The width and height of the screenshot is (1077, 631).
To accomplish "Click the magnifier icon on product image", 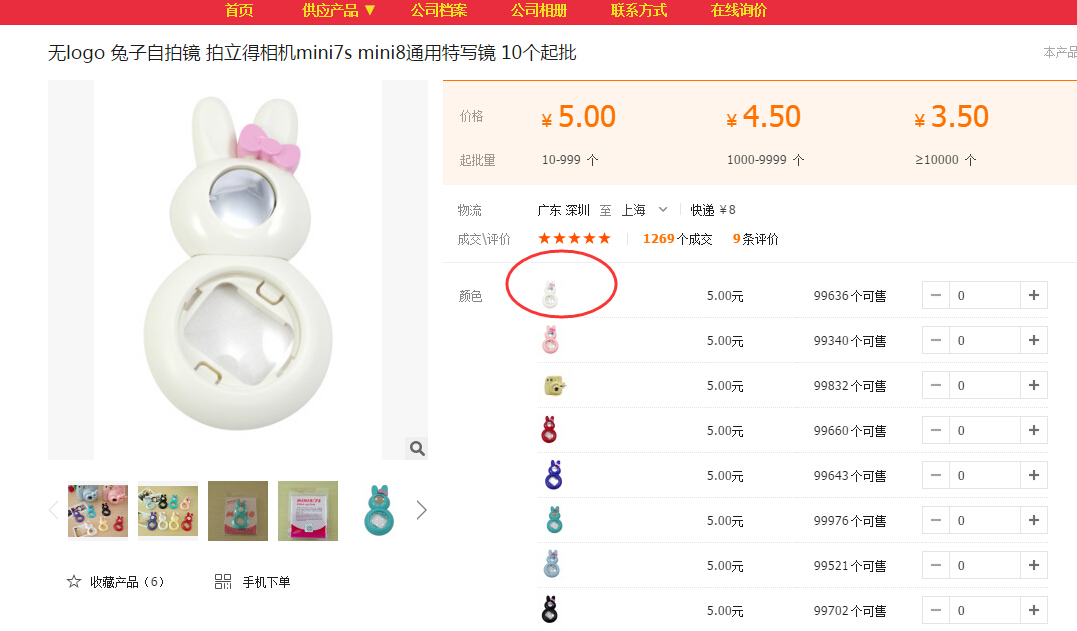I will (x=417, y=448).
